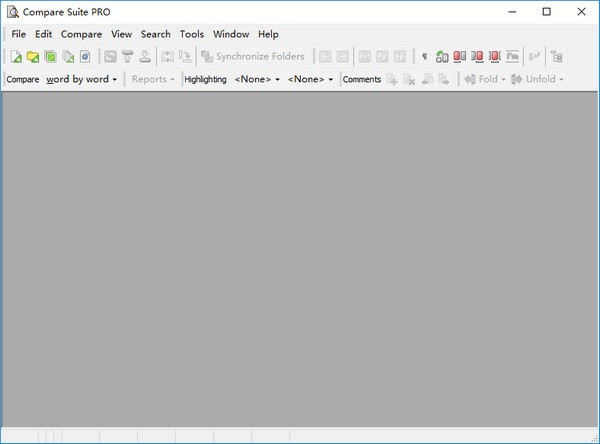Click the fifth blue document toolbar icon
Image resolution: width=600 pixels, height=444 pixels.
pos(85,57)
